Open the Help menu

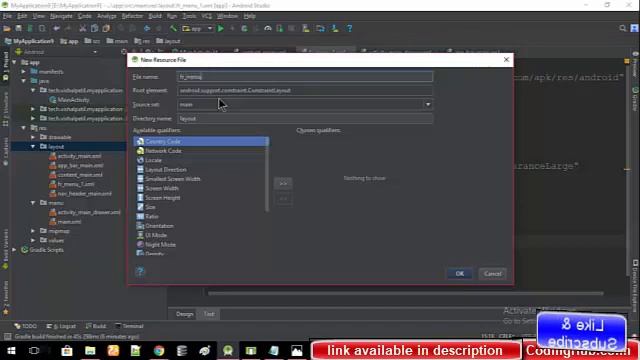pos(249,16)
